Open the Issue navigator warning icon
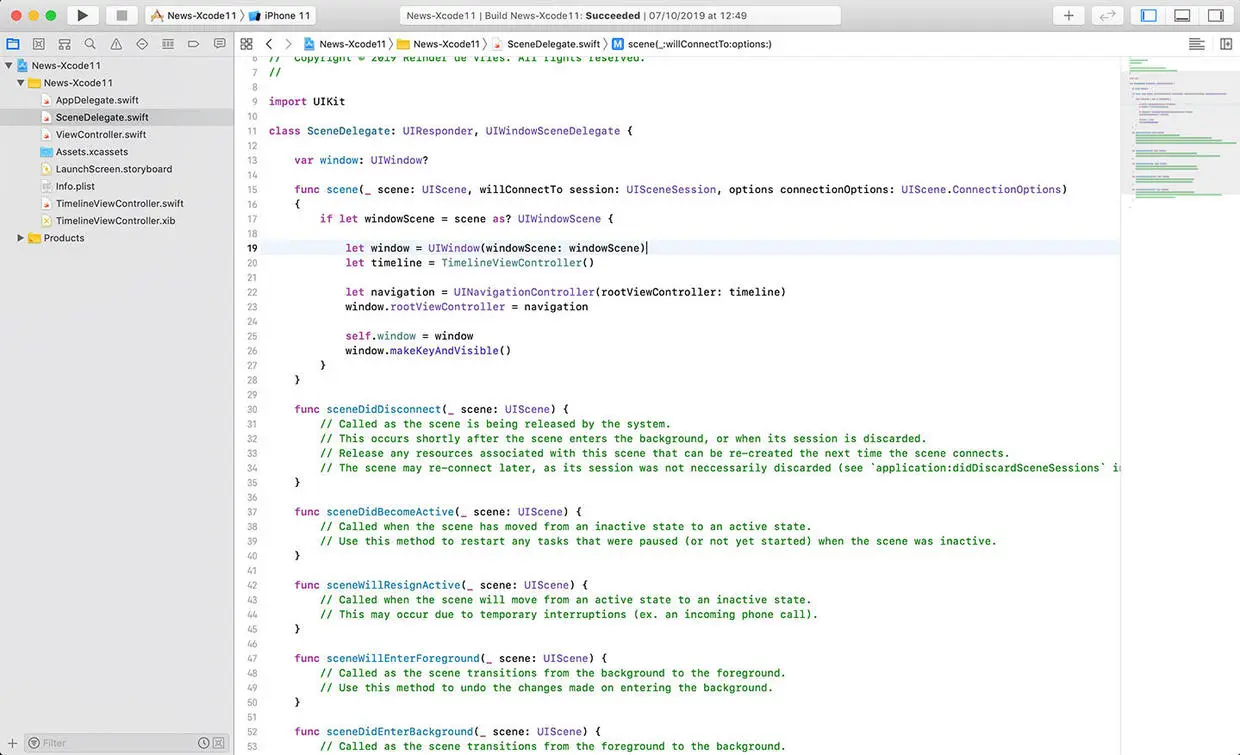Viewport: 1240px width, 755px height. coord(116,44)
